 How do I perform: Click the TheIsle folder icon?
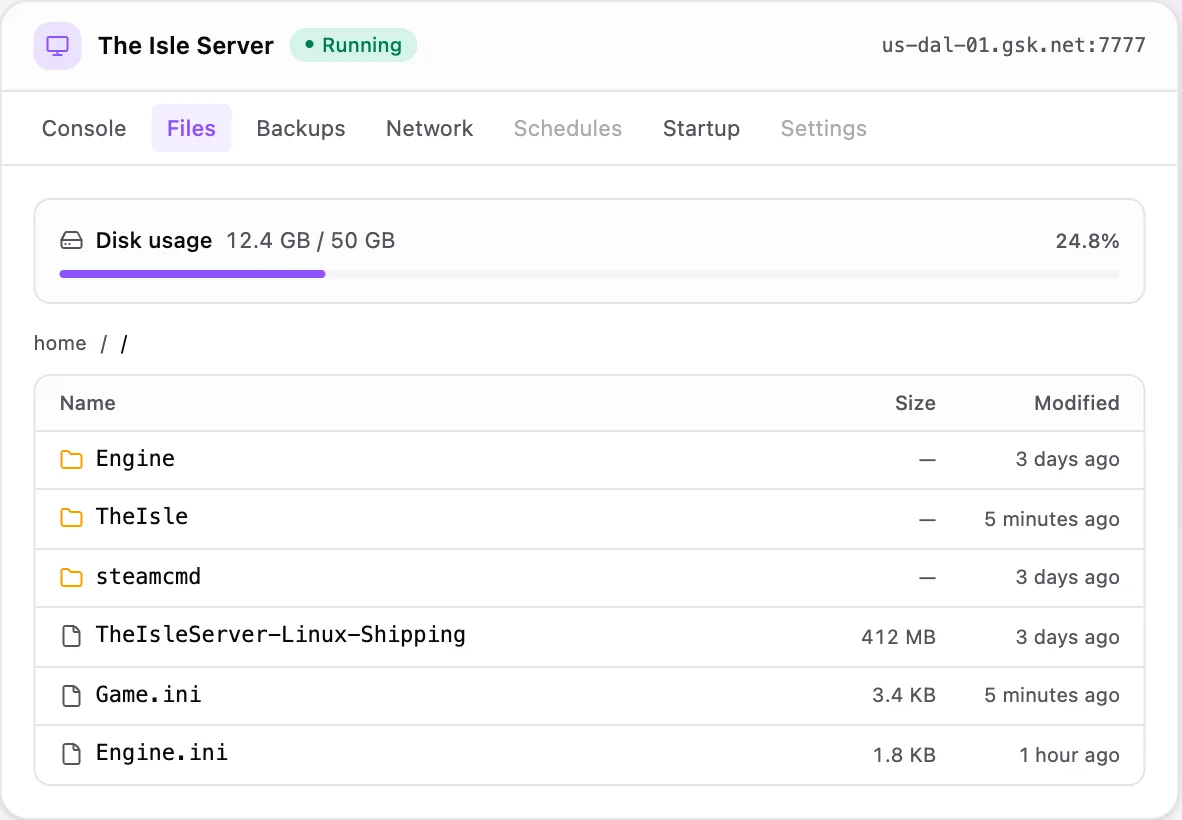coord(72,518)
